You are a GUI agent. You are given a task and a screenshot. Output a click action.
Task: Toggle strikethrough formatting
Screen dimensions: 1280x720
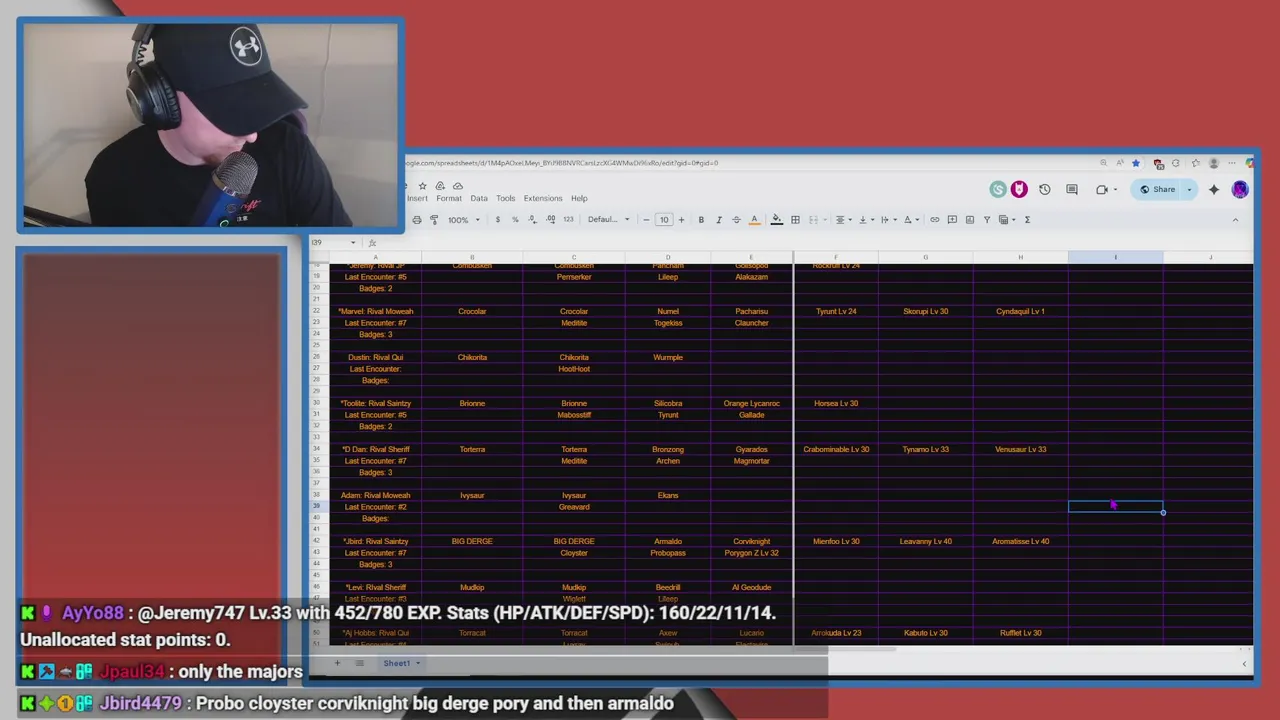tap(736, 220)
